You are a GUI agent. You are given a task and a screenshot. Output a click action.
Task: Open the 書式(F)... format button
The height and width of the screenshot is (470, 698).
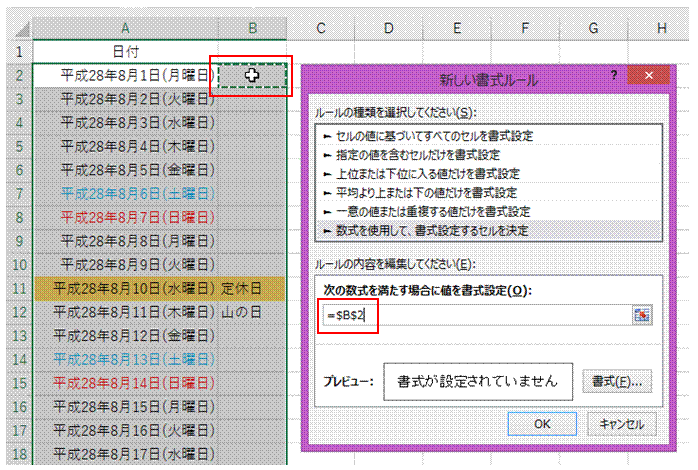coord(617,381)
